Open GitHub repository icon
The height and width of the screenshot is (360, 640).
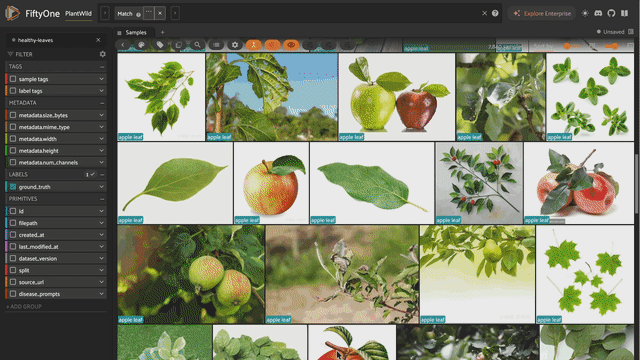tap(611, 13)
